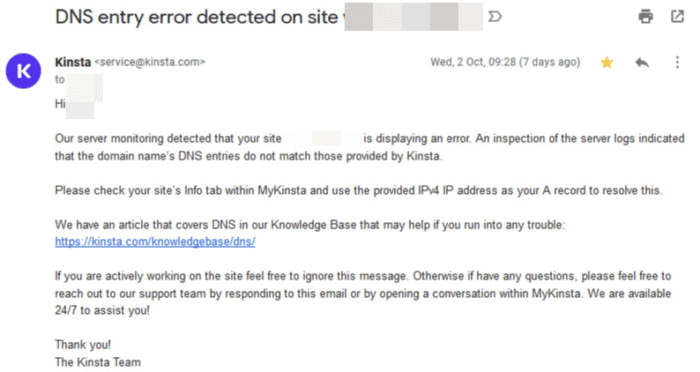
Task: Click the redacted site name in the body
Action: pos(322,138)
